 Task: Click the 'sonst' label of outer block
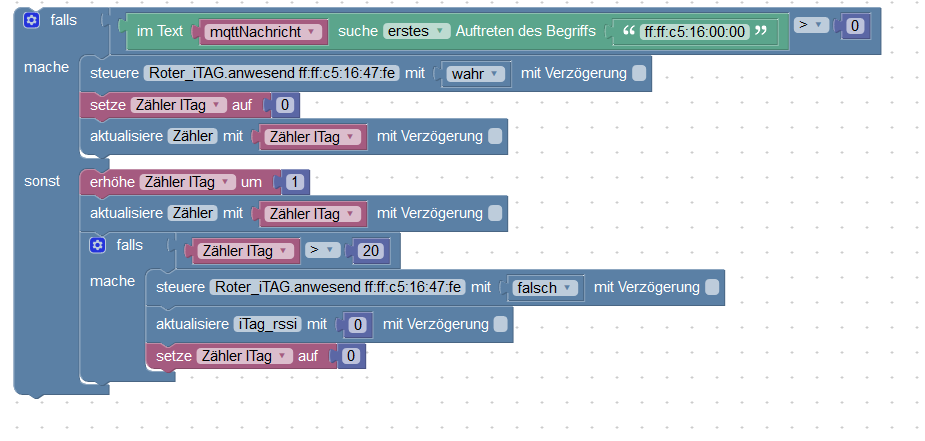click(x=42, y=181)
